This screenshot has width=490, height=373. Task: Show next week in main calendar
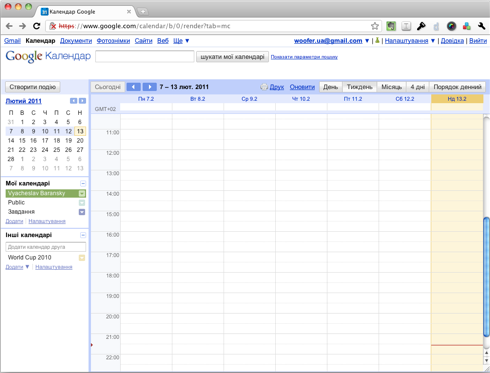[150, 87]
